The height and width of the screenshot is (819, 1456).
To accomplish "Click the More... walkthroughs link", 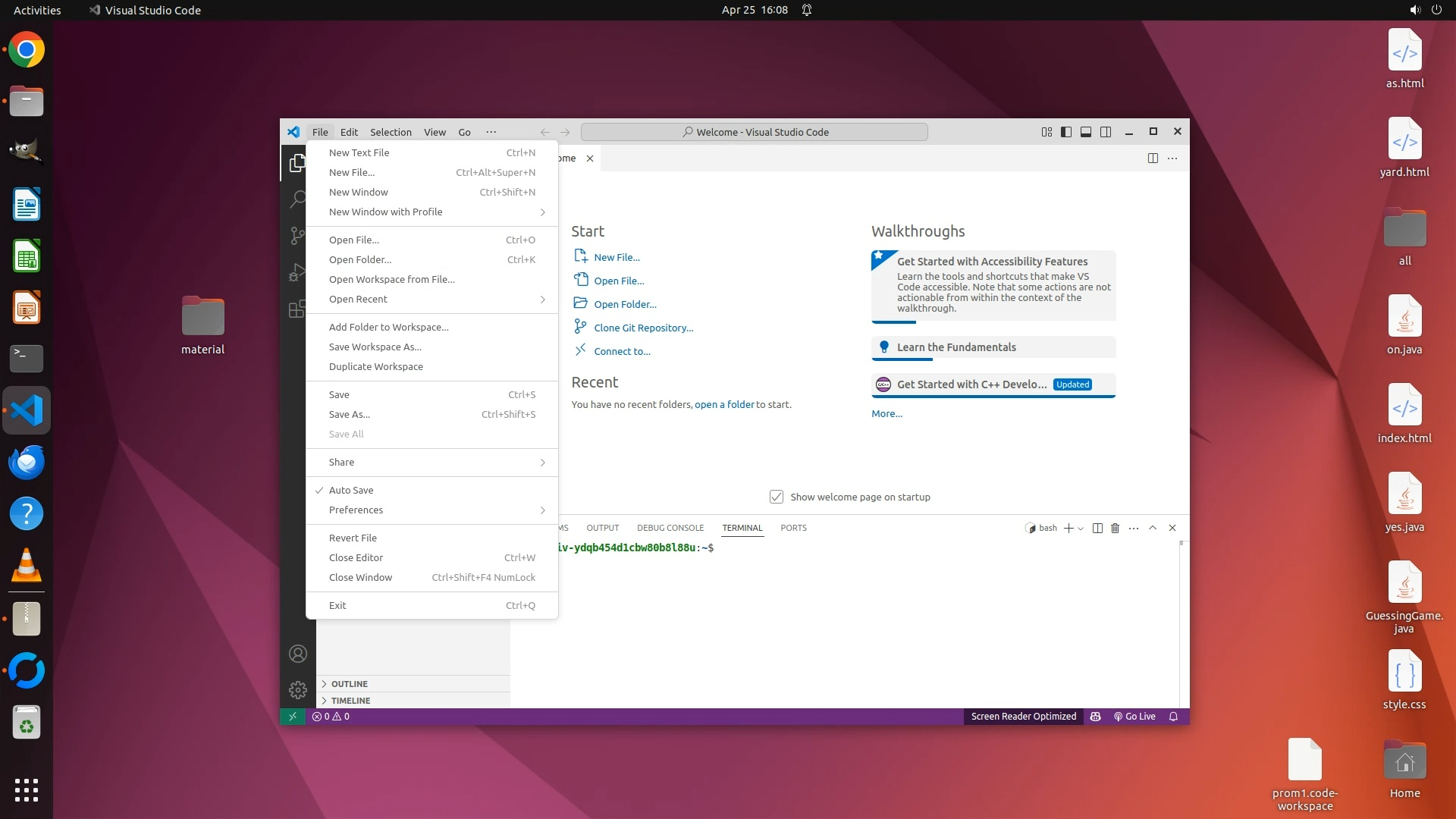I will 886,413.
